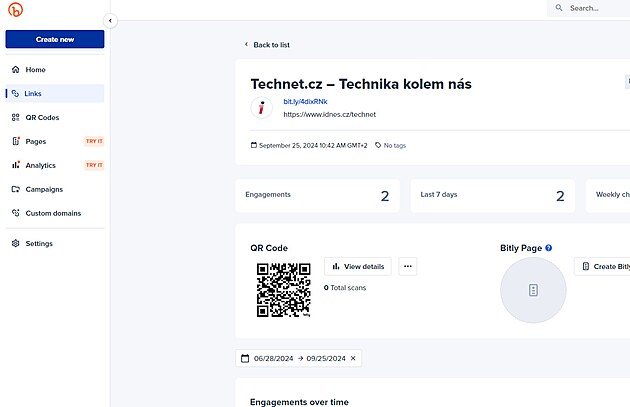This screenshot has width=630, height=407.
Task: Click the QR code thumbnail image
Action: point(283,289)
